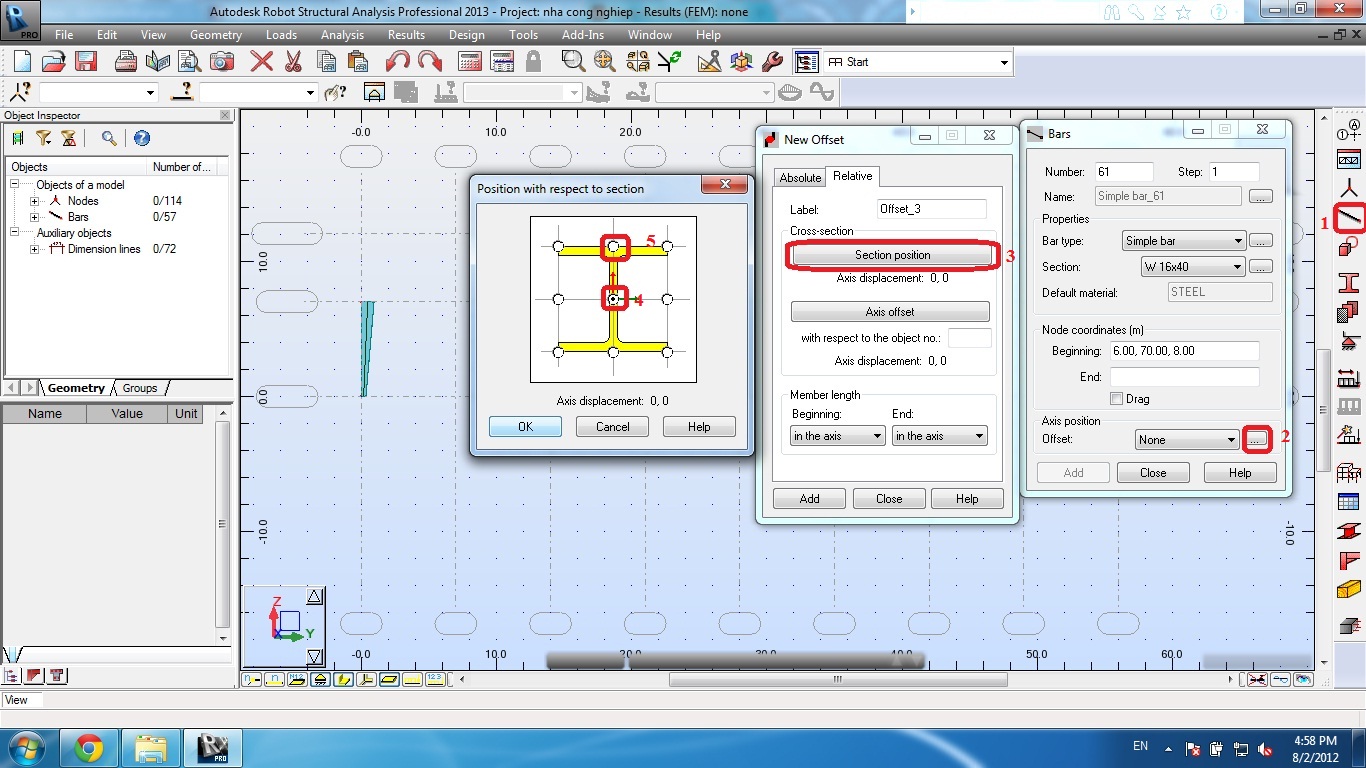The width and height of the screenshot is (1366, 768).
Task: Click the search magnifier in Object Inspector
Action: (x=109, y=138)
